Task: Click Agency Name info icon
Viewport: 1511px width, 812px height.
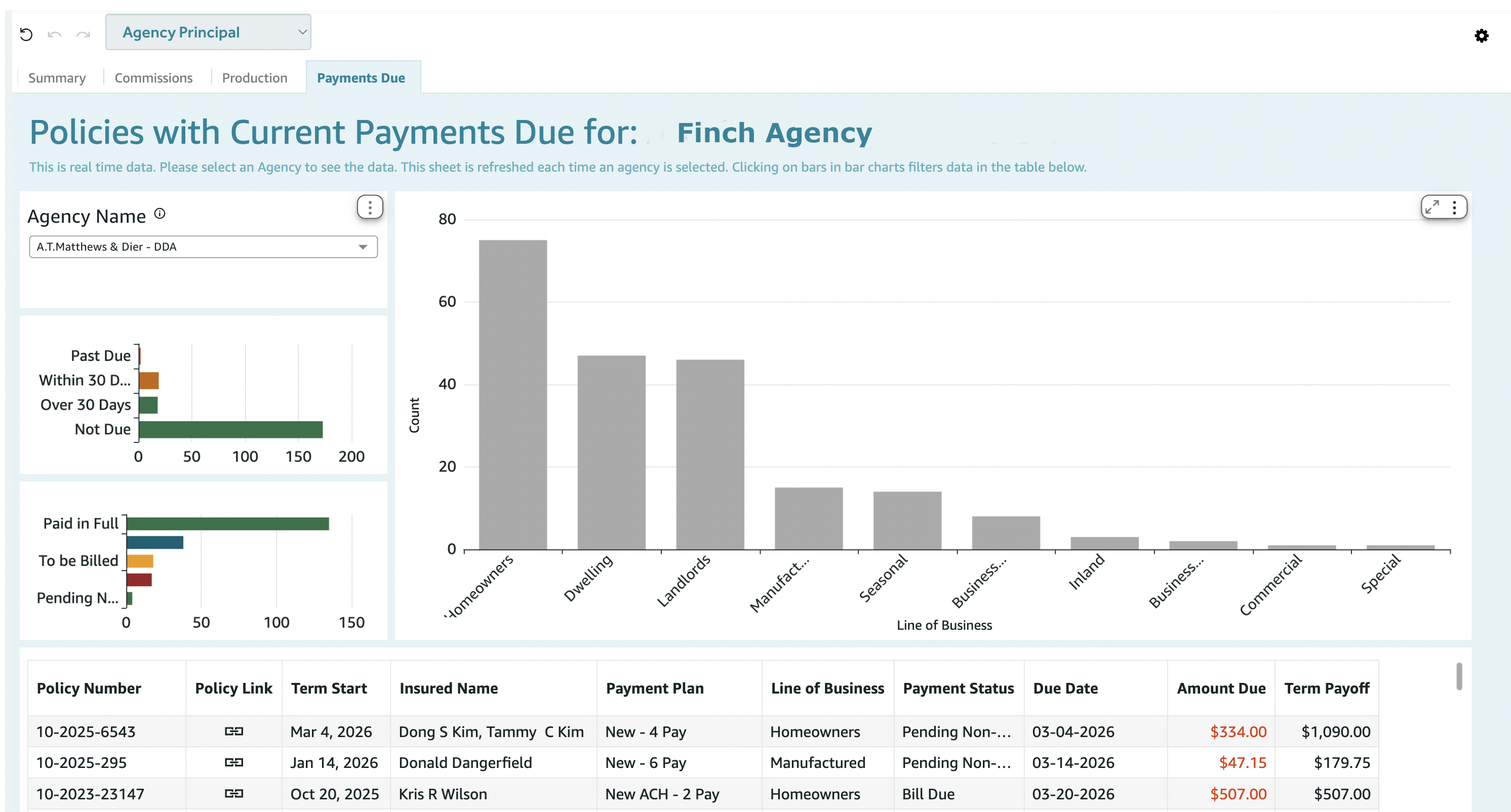Action: (x=160, y=214)
